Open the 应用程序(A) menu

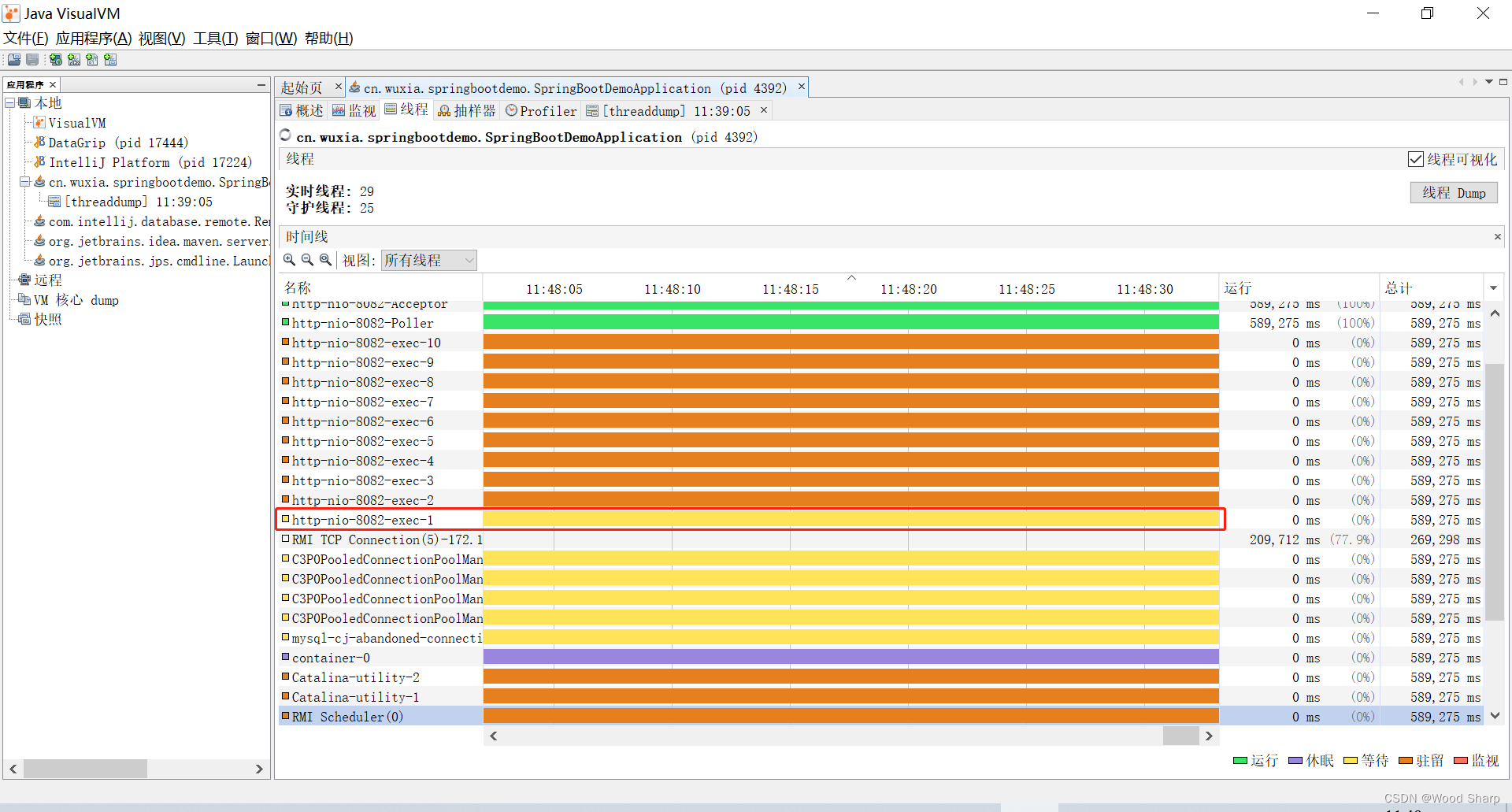(x=94, y=38)
